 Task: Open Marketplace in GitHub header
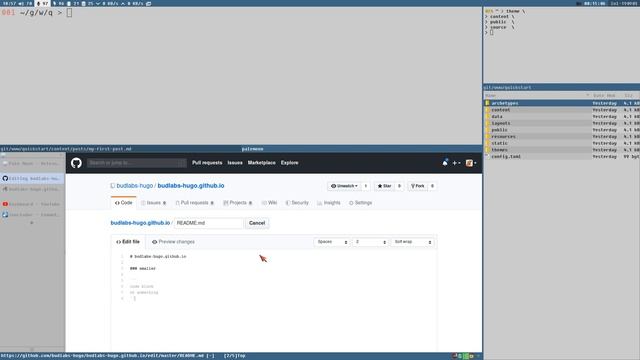(261, 163)
